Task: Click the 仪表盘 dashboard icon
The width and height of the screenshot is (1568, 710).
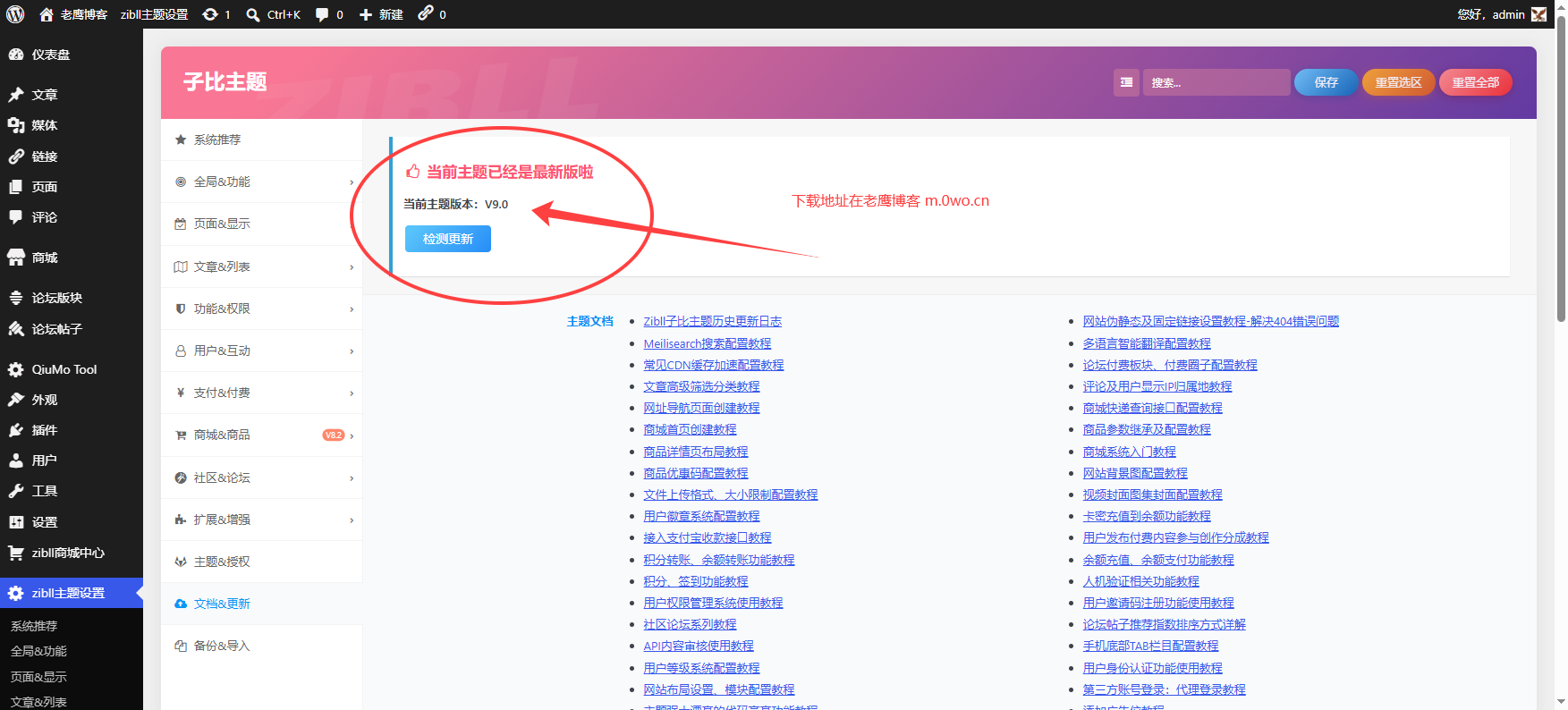Action: (16, 55)
